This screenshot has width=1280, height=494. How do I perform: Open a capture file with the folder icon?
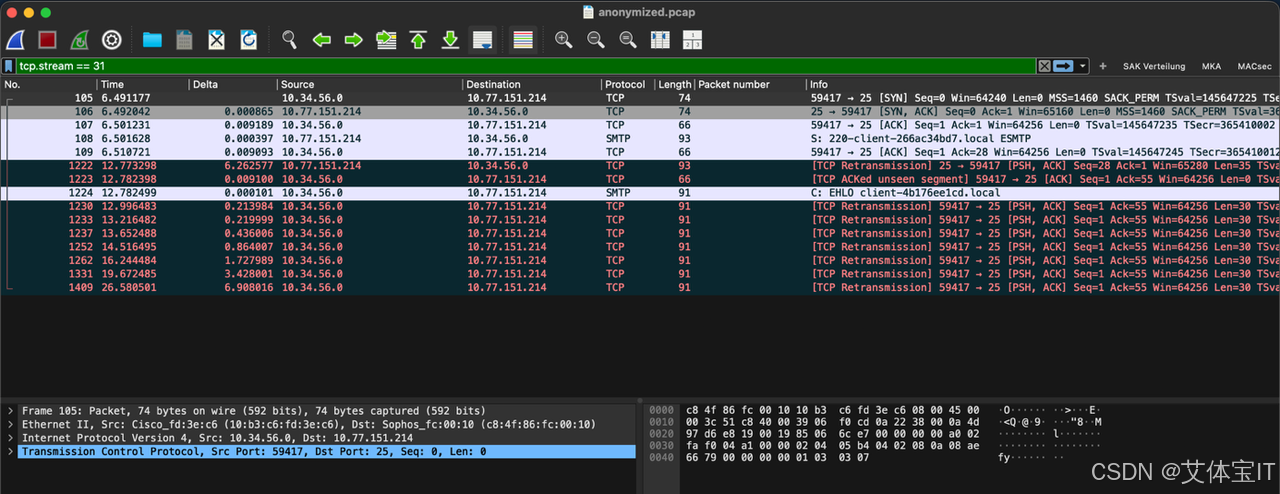pos(152,40)
